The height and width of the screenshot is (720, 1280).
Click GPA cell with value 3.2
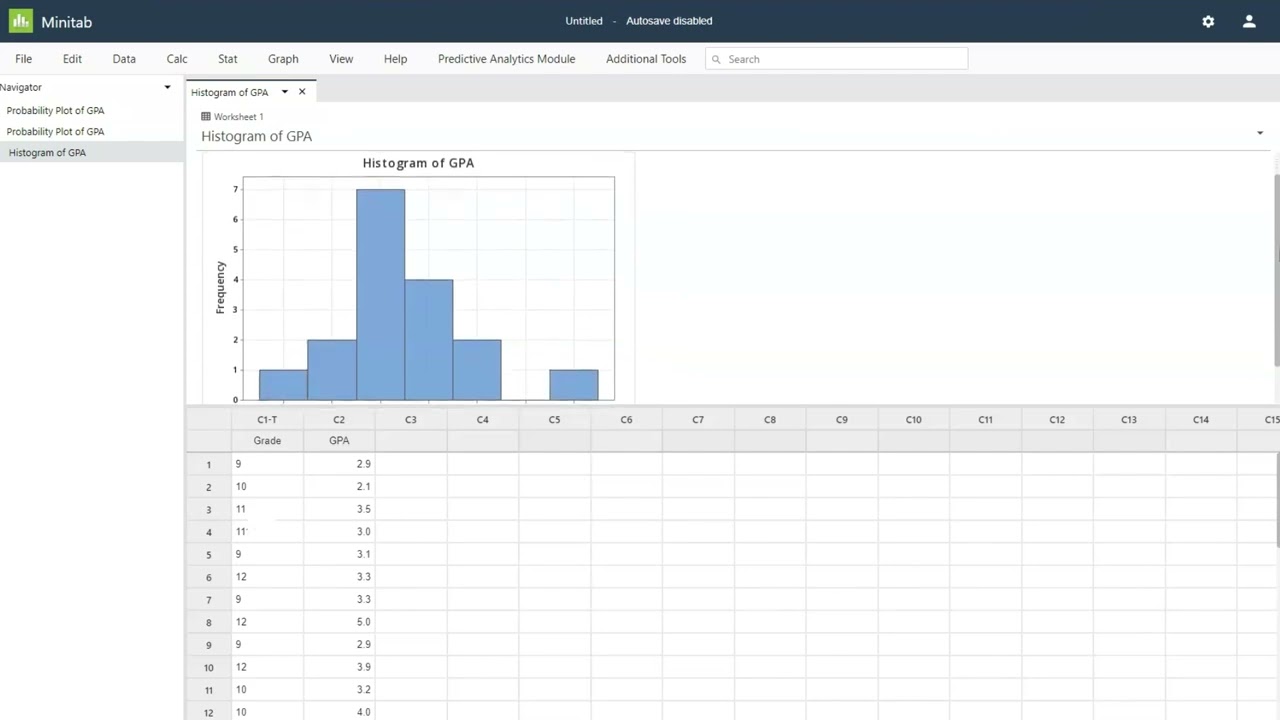339,690
